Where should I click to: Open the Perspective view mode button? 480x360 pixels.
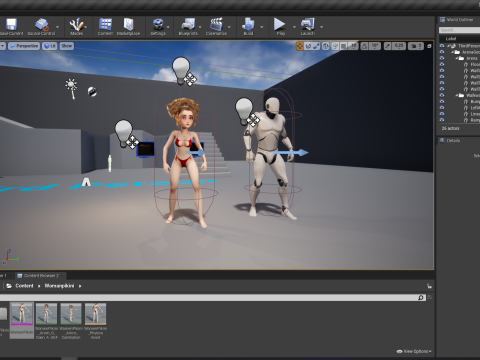pyautogui.click(x=24, y=46)
